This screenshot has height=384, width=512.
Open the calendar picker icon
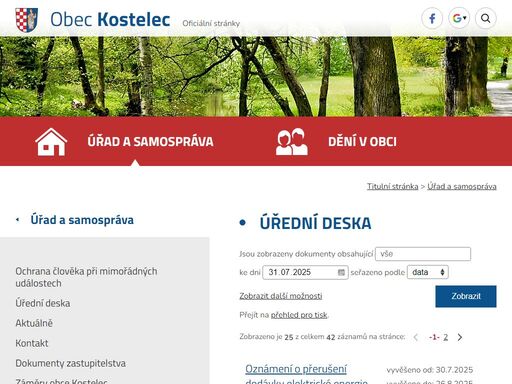pos(341,272)
